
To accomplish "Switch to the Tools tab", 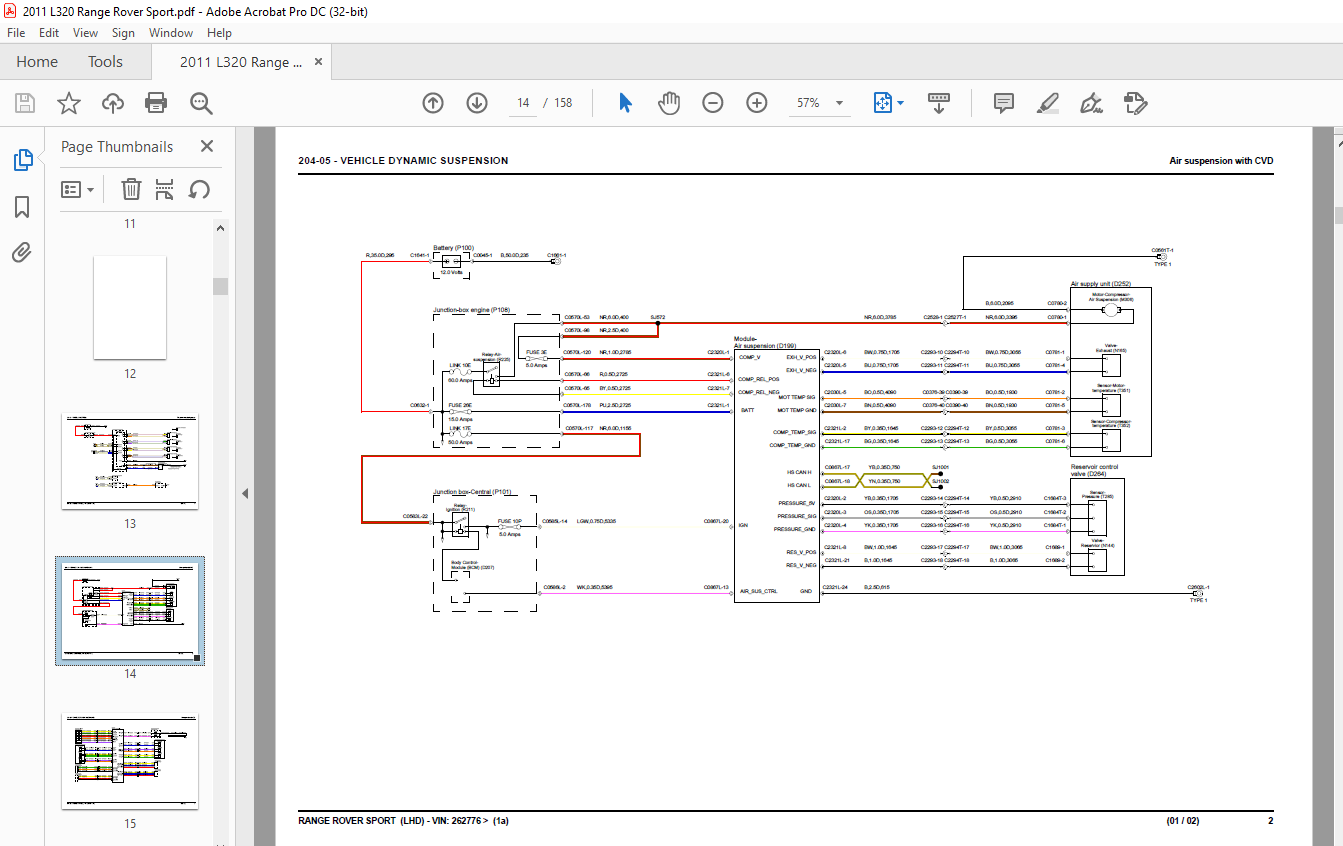I will click(x=105, y=62).
